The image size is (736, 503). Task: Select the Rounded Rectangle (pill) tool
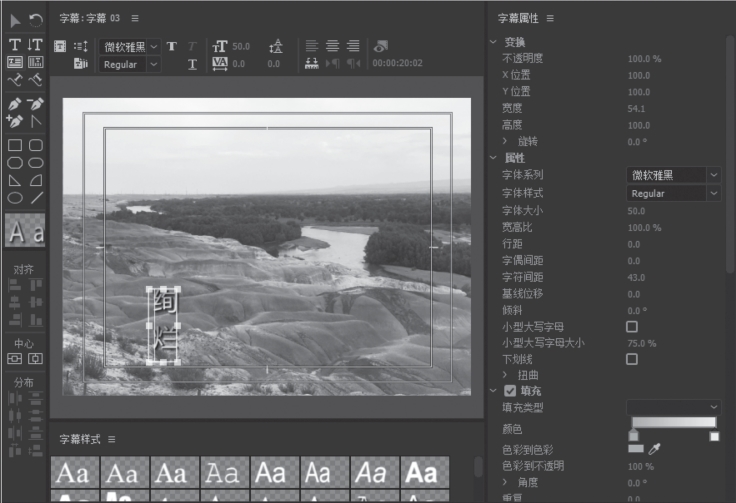pyautogui.click(x=36, y=163)
